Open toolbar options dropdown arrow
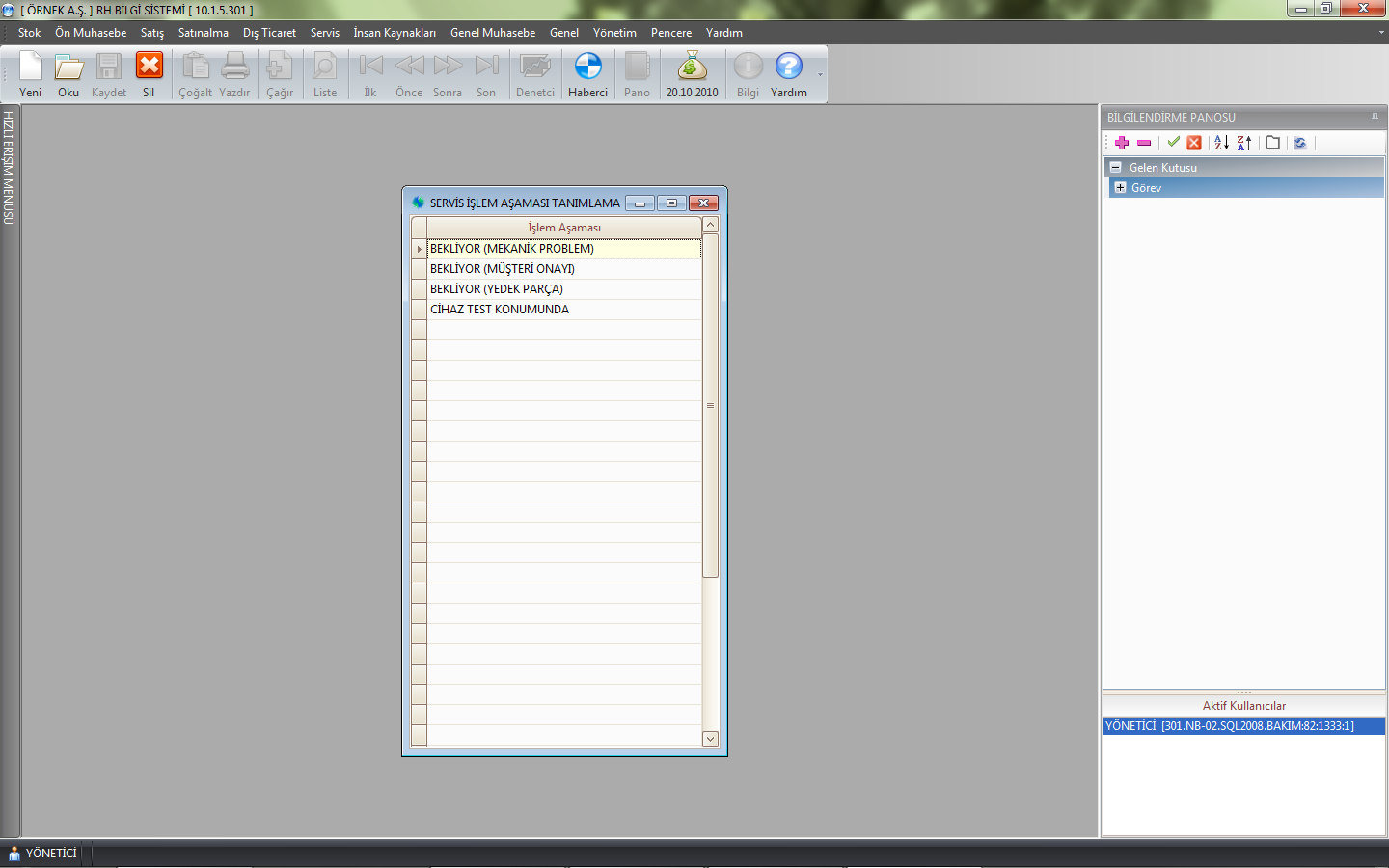 pyautogui.click(x=820, y=75)
